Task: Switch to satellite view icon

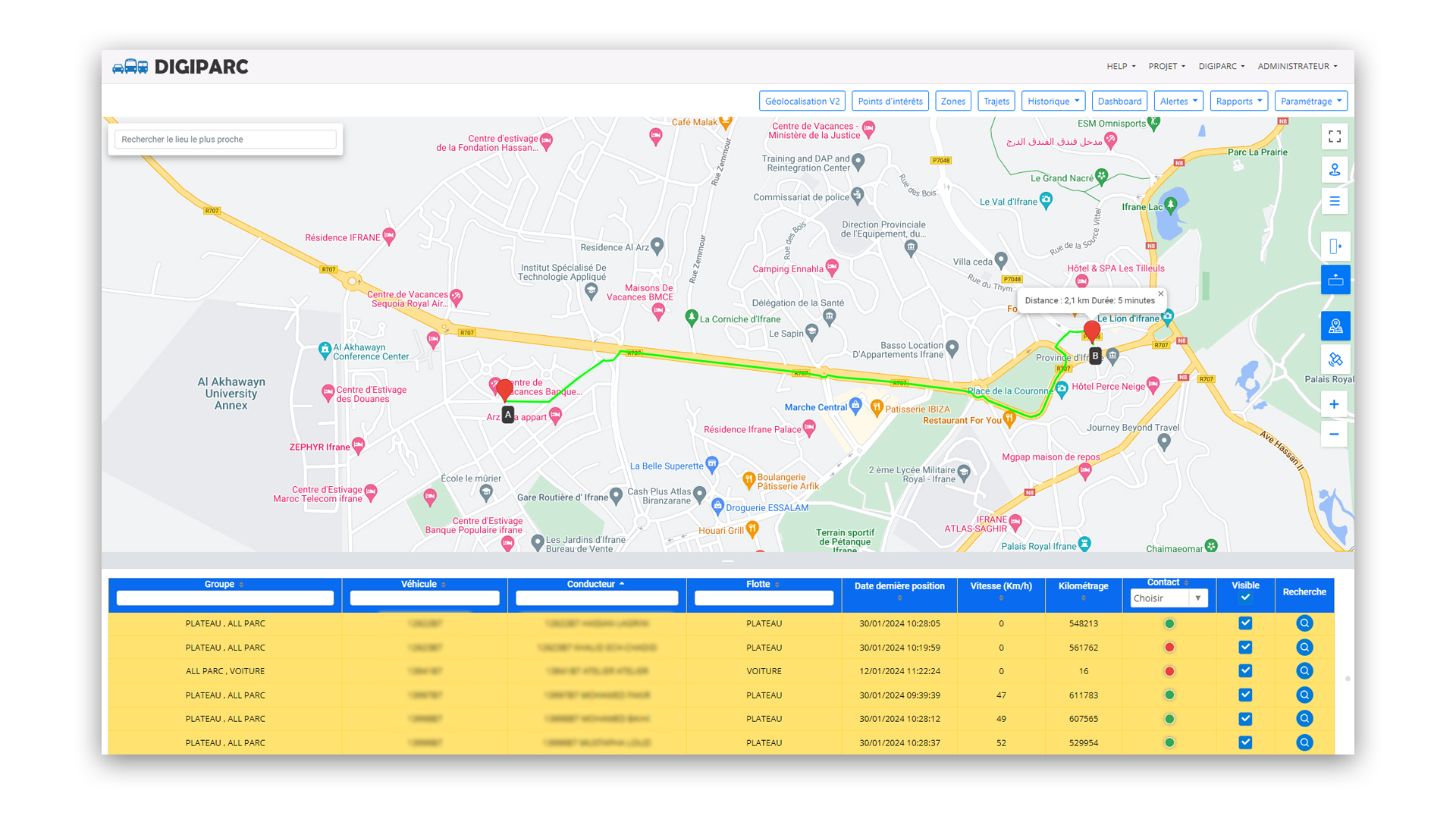Action: click(x=1335, y=359)
